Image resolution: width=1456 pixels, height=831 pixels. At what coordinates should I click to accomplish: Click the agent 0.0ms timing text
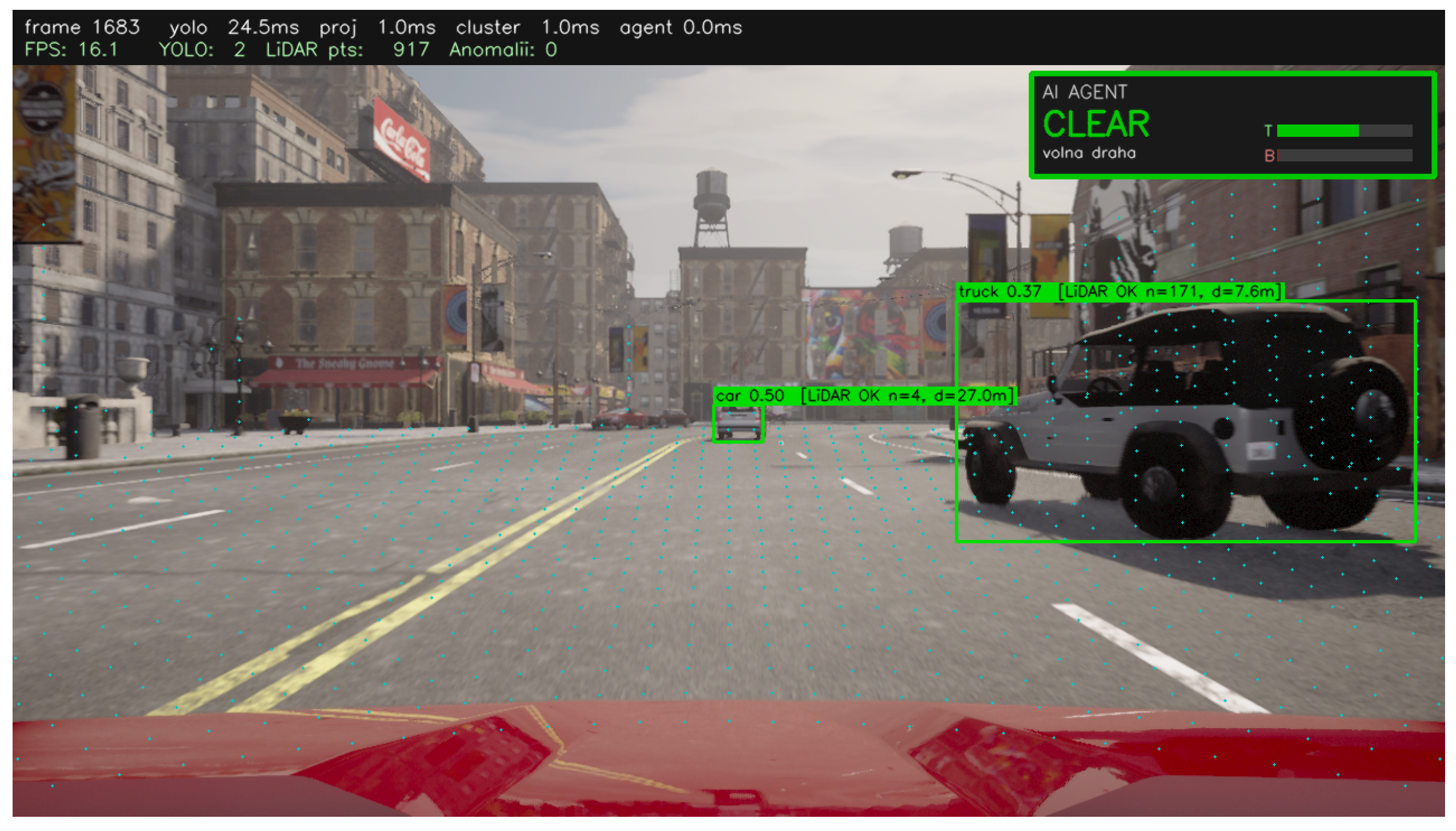(680, 27)
